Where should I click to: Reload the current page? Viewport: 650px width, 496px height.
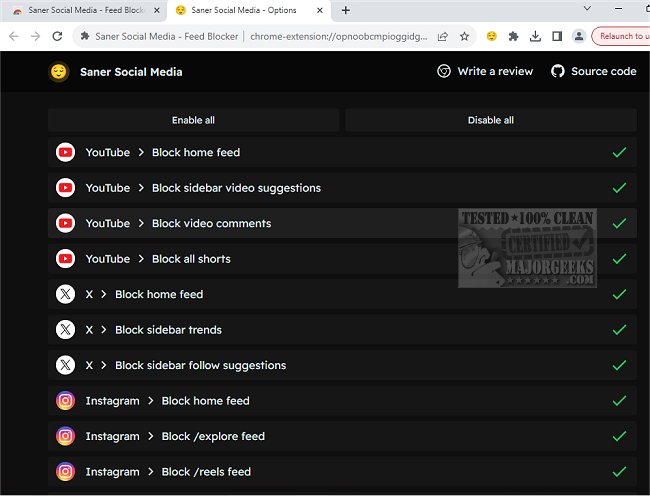pyautogui.click(x=57, y=36)
